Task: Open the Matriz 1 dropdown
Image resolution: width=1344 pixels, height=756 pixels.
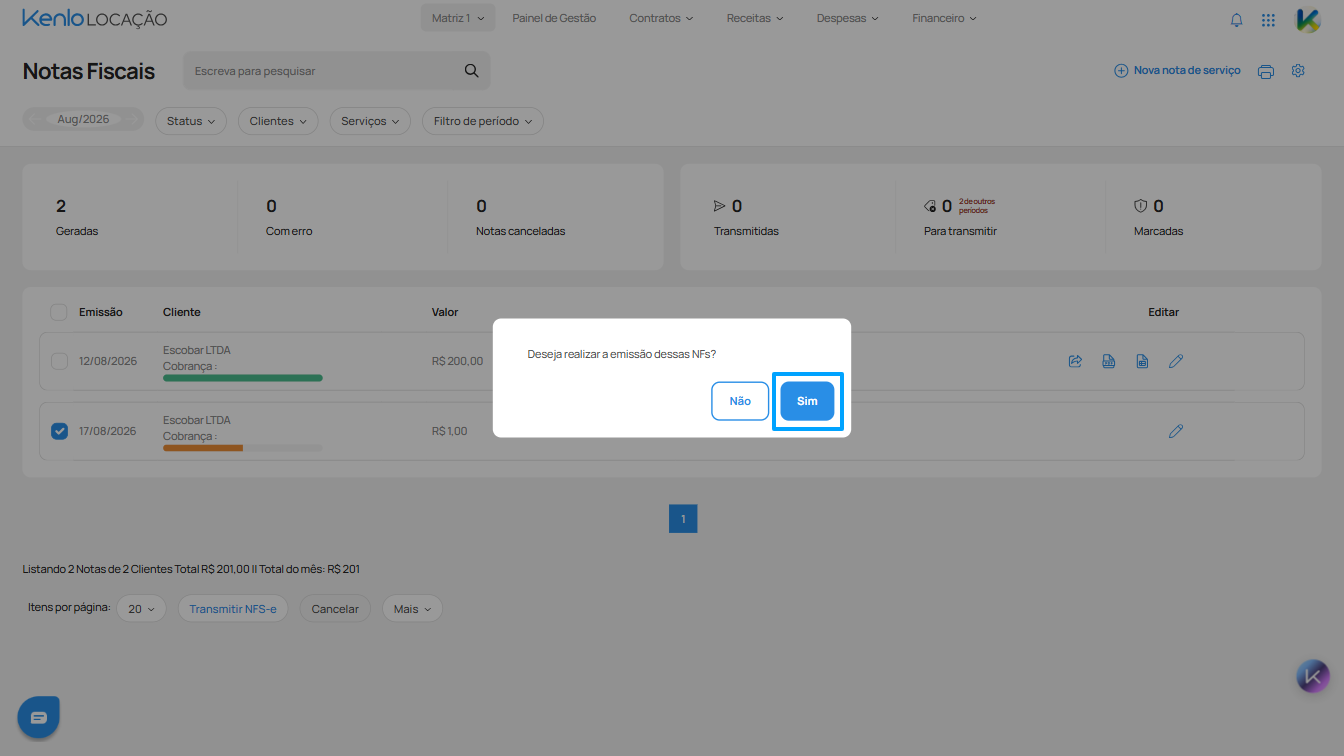Action: (x=458, y=18)
